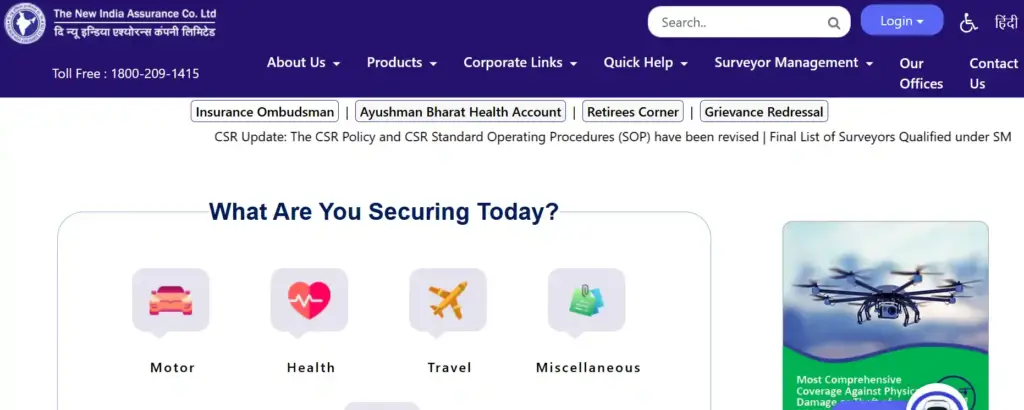1024x410 pixels.
Task: Expand the Corporate Links menu
Action: pos(520,62)
